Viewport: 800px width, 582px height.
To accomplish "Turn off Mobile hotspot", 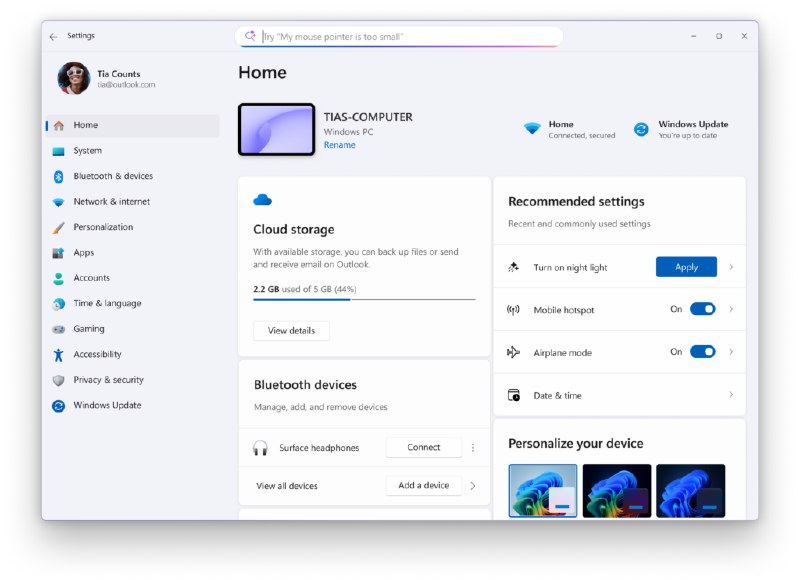I will point(703,310).
